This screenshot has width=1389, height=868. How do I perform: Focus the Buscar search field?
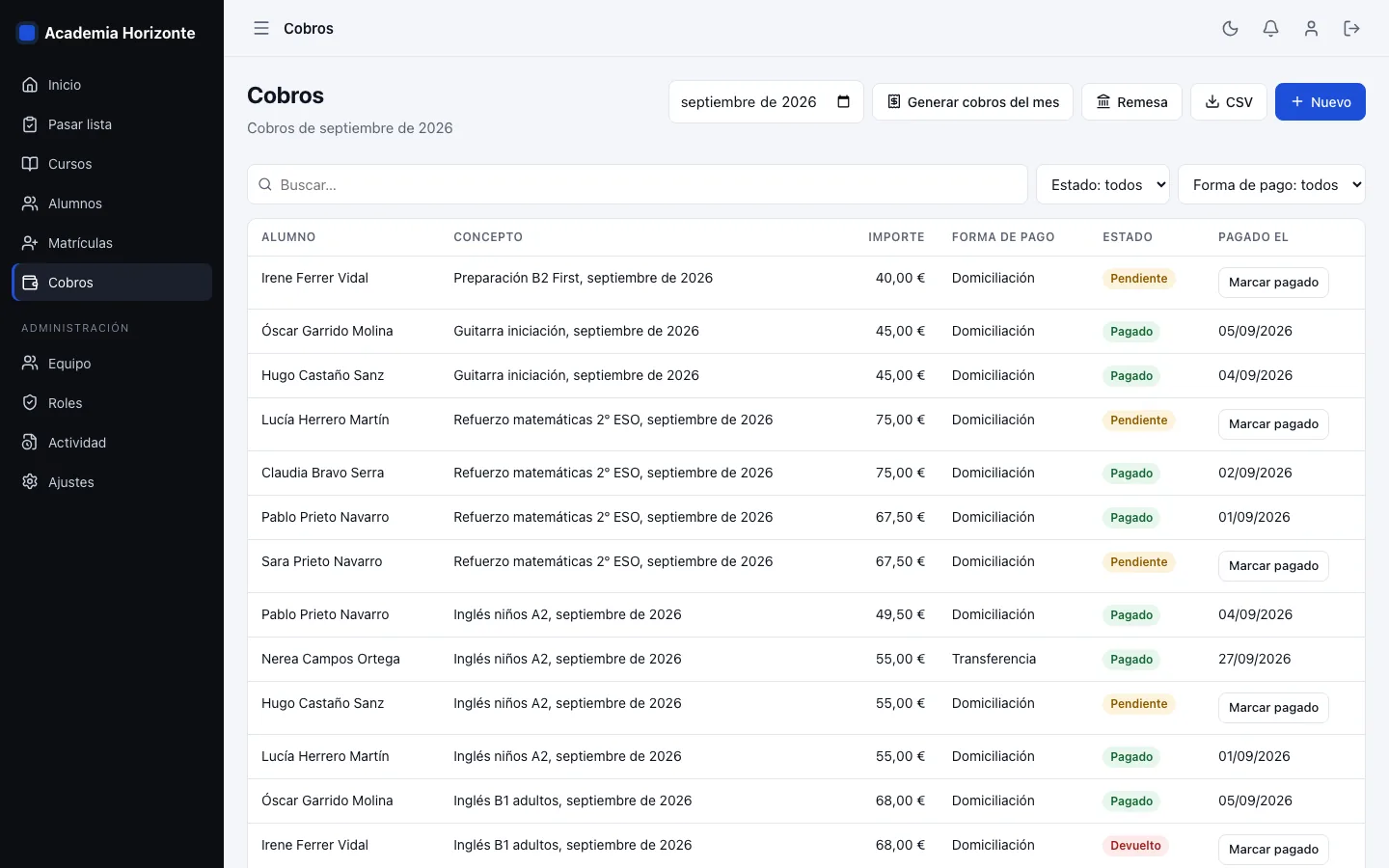tap(638, 184)
